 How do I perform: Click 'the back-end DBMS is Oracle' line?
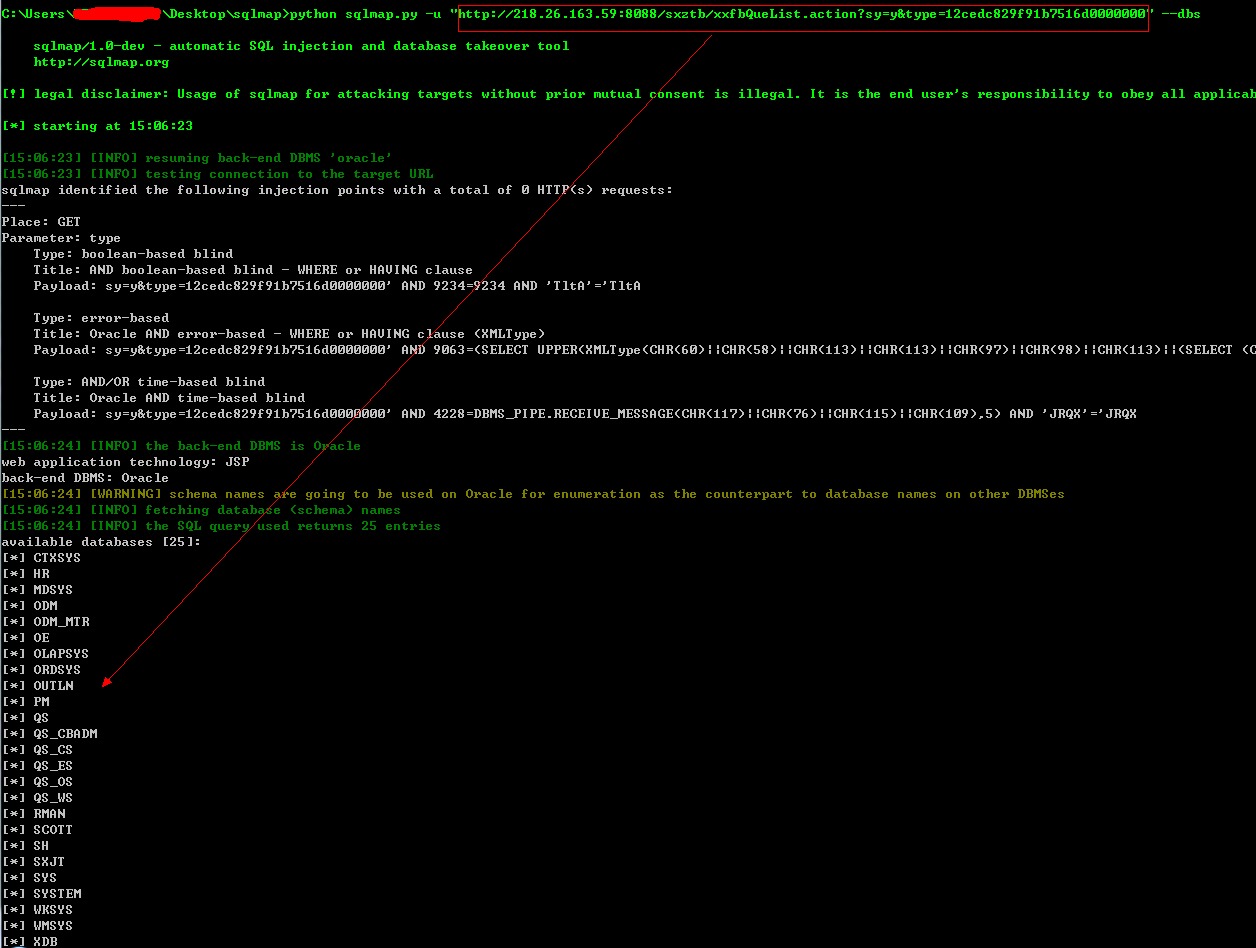point(181,446)
